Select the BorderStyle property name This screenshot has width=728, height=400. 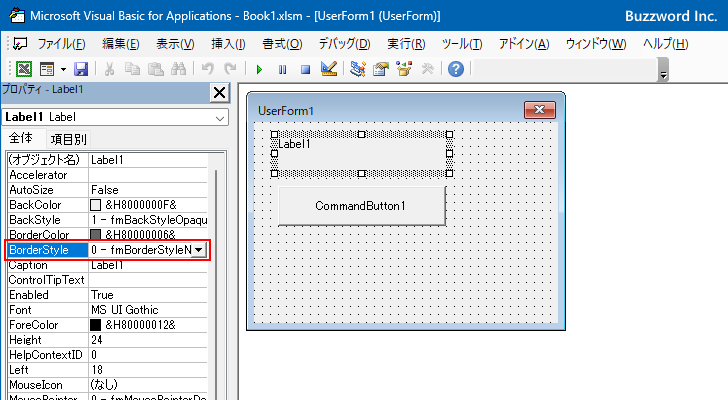(x=48, y=250)
